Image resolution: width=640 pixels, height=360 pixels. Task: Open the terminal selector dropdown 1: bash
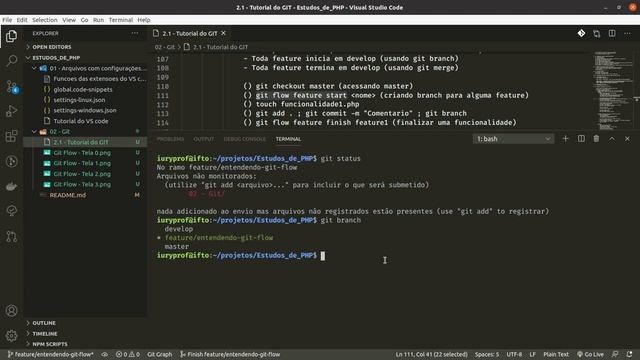(x=513, y=139)
